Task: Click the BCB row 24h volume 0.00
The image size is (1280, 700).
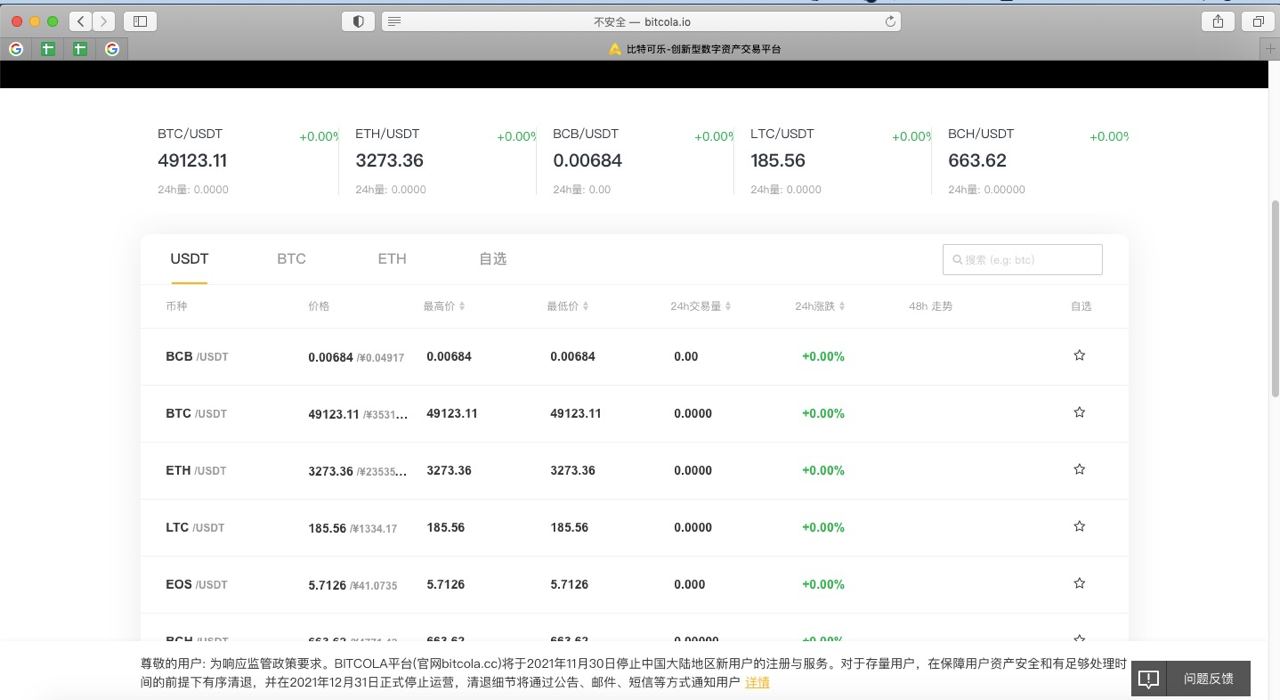Action: (686, 356)
